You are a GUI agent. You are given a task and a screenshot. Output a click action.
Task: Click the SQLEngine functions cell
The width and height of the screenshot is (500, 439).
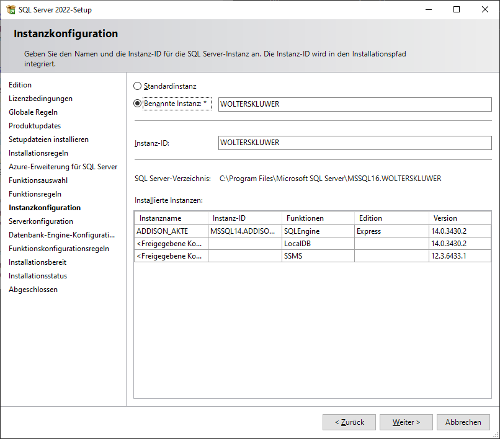318,231
